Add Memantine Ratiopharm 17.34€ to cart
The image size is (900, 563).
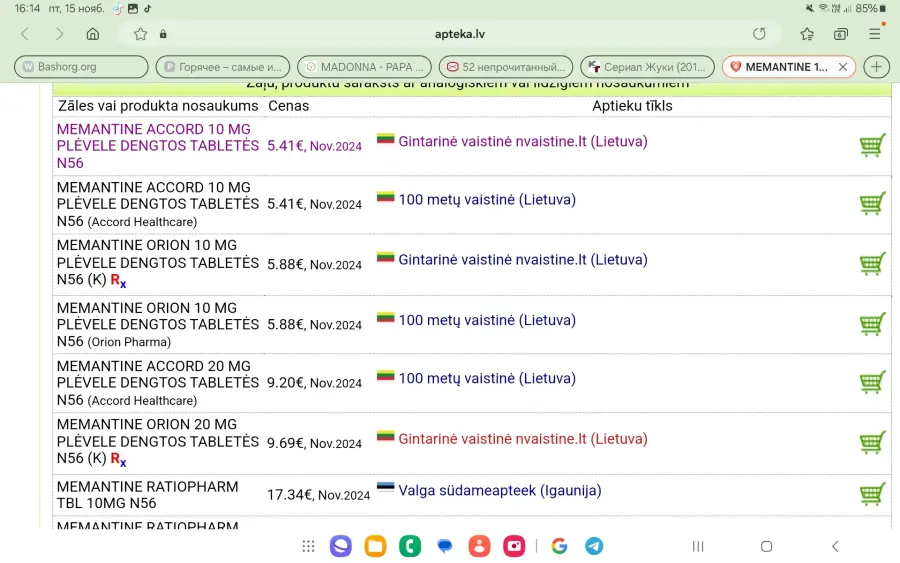pyautogui.click(x=872, y=494)
